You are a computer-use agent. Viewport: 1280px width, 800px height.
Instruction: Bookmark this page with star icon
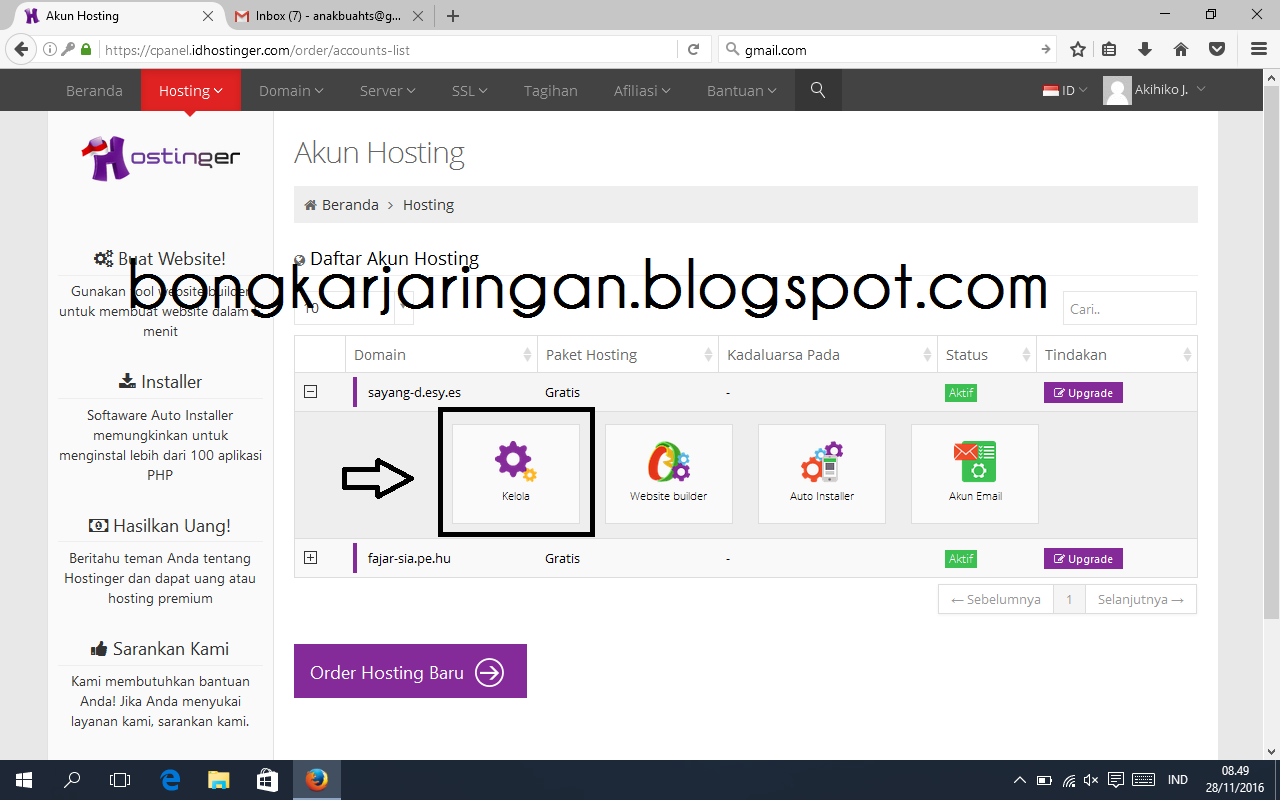(x=1078, y=49)
